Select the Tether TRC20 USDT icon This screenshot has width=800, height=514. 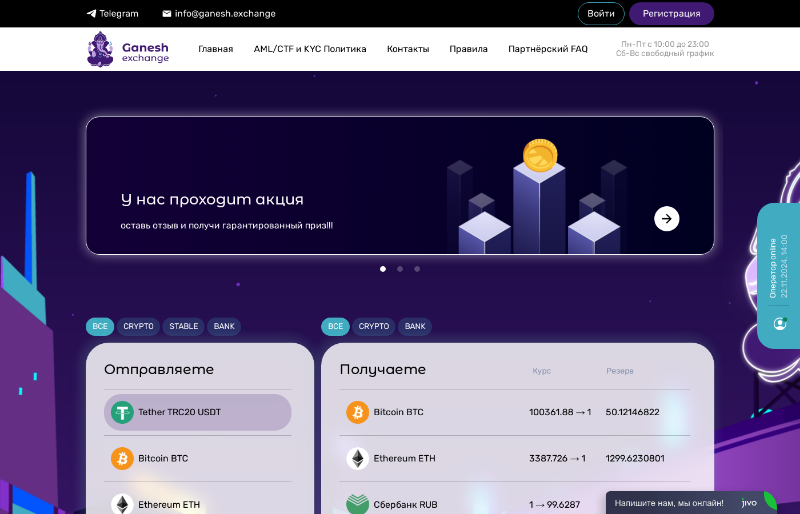pos(122,412)
